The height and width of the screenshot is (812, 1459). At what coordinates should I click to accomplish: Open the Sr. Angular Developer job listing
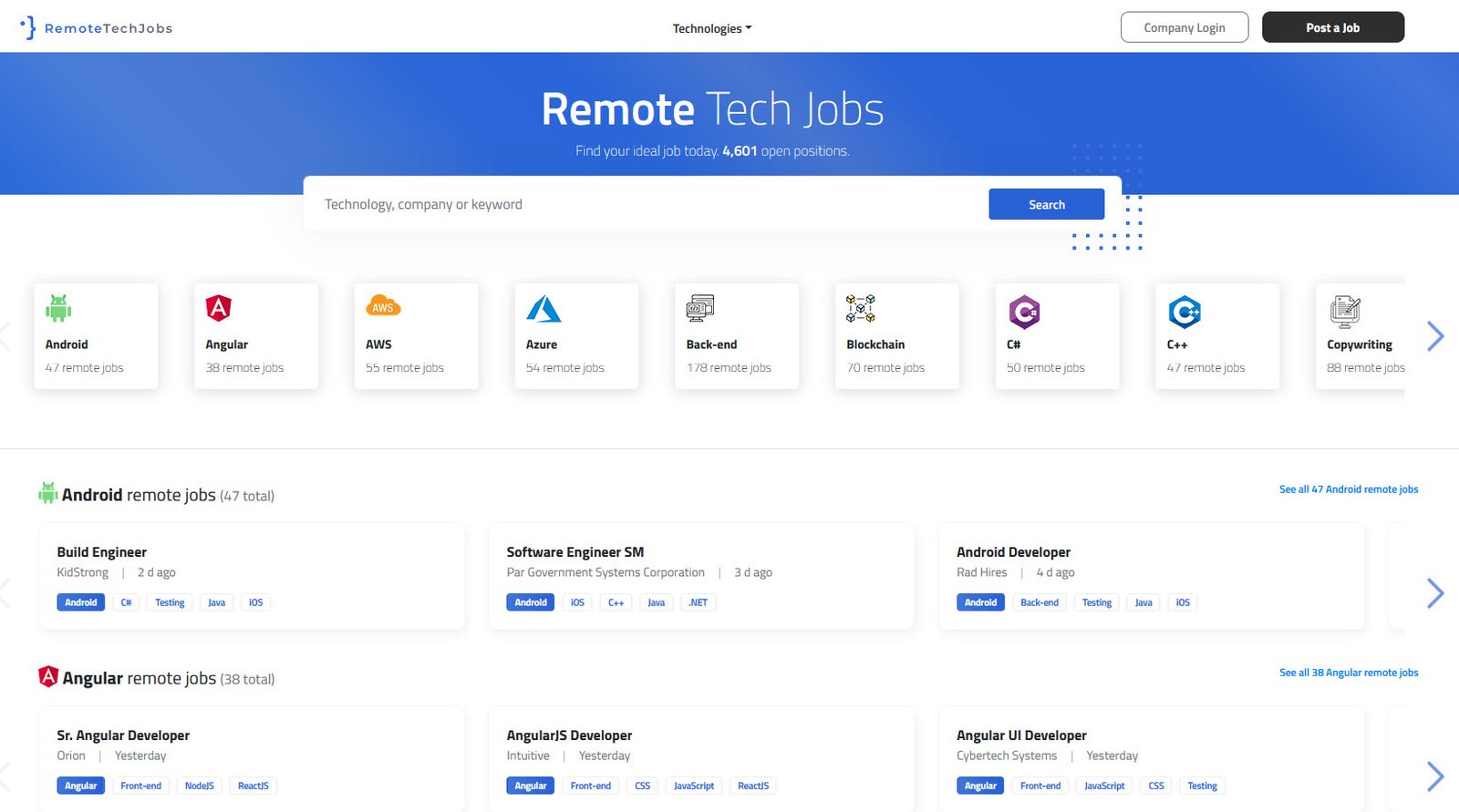click(123, 735)
